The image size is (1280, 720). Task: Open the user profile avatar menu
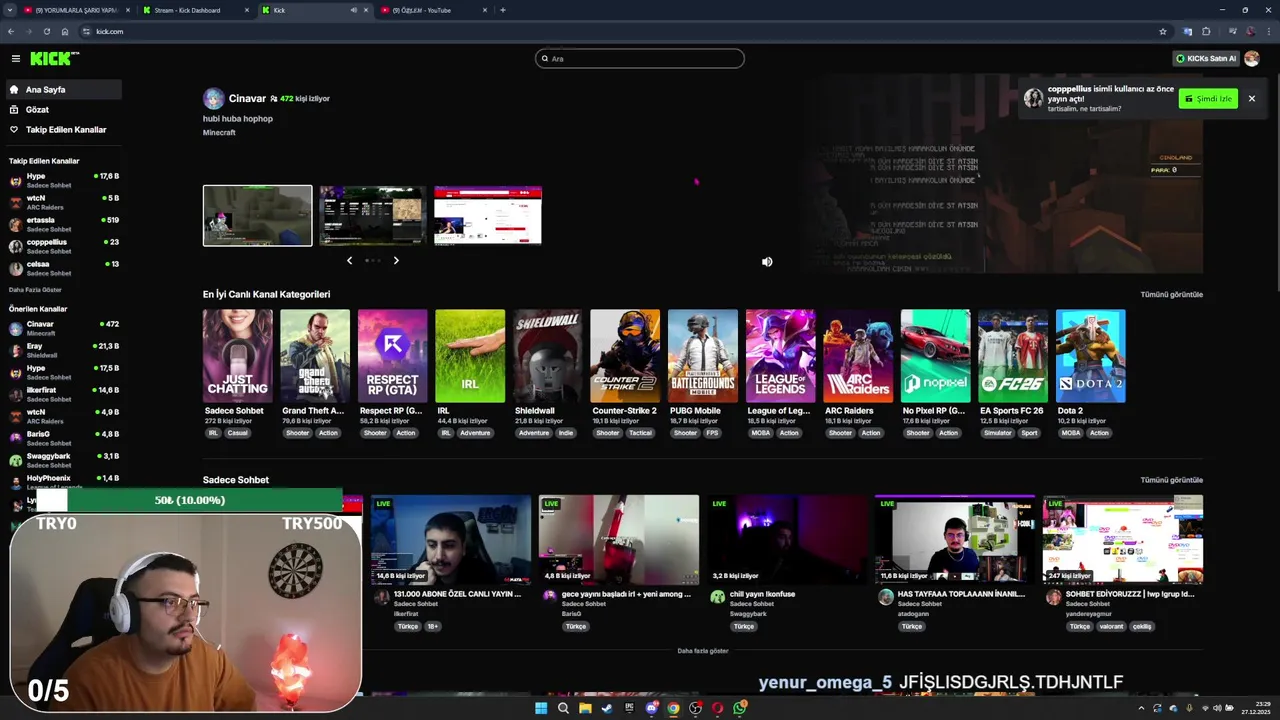[x=1252, y=59]
